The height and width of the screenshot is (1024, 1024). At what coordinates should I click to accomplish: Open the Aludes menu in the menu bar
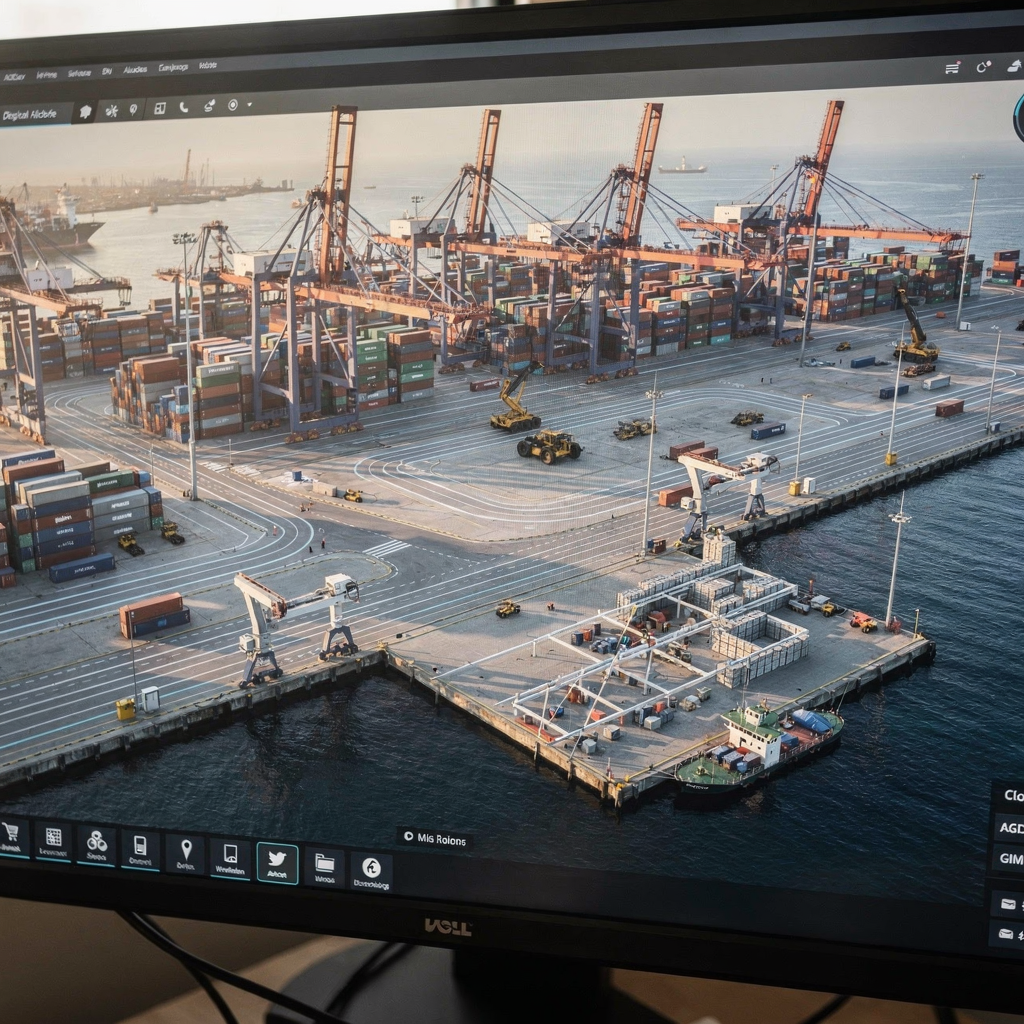pyautogui.click(x=135, y=68)
